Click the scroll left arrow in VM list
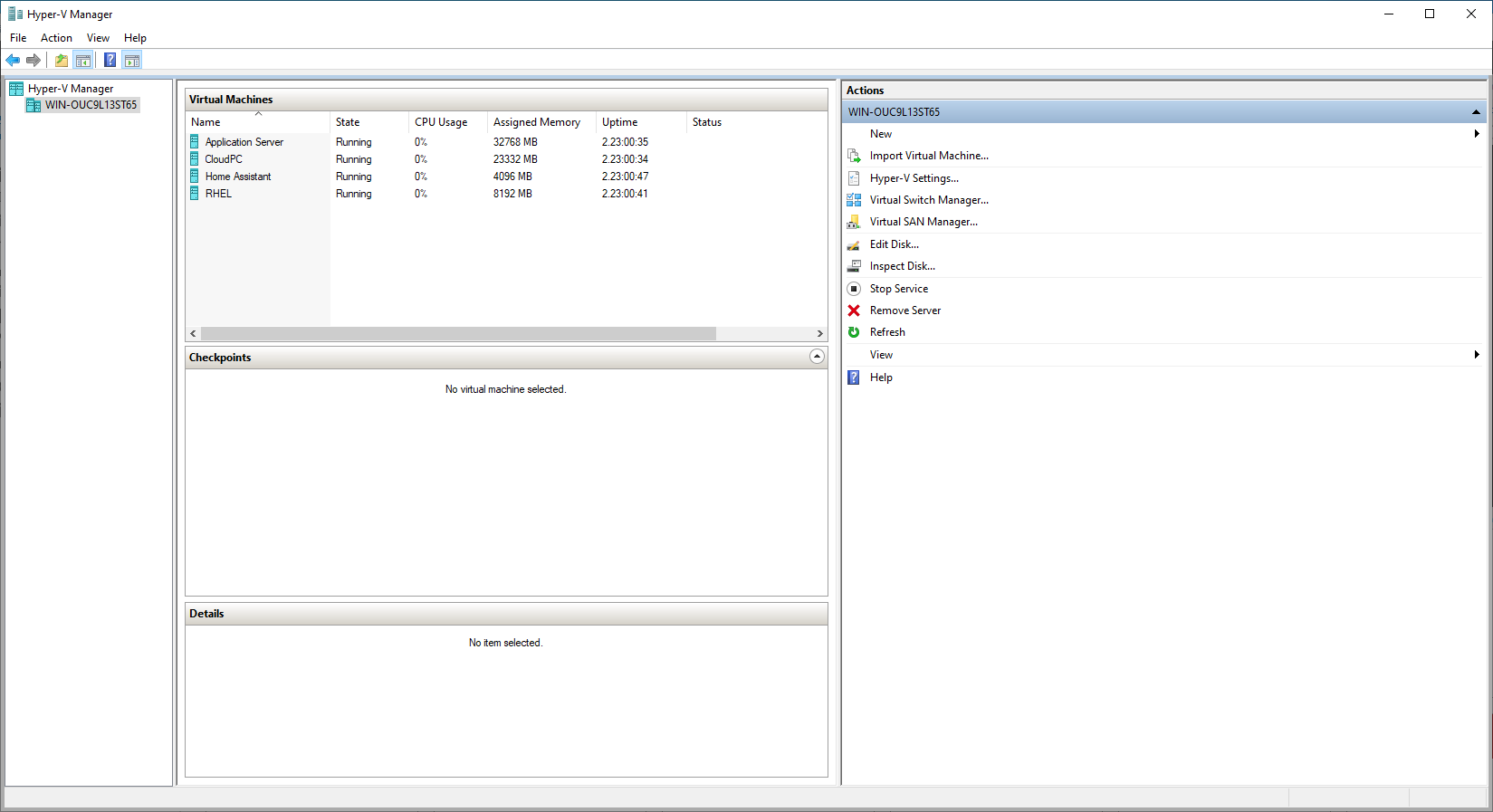Viewport: 1493px width, 812px height. tap(193, 334)
